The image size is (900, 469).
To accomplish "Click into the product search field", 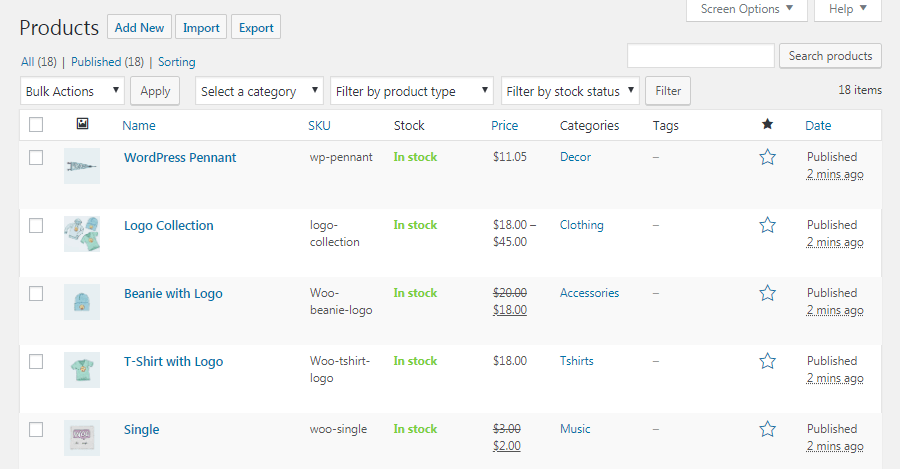I will (700, 56).
